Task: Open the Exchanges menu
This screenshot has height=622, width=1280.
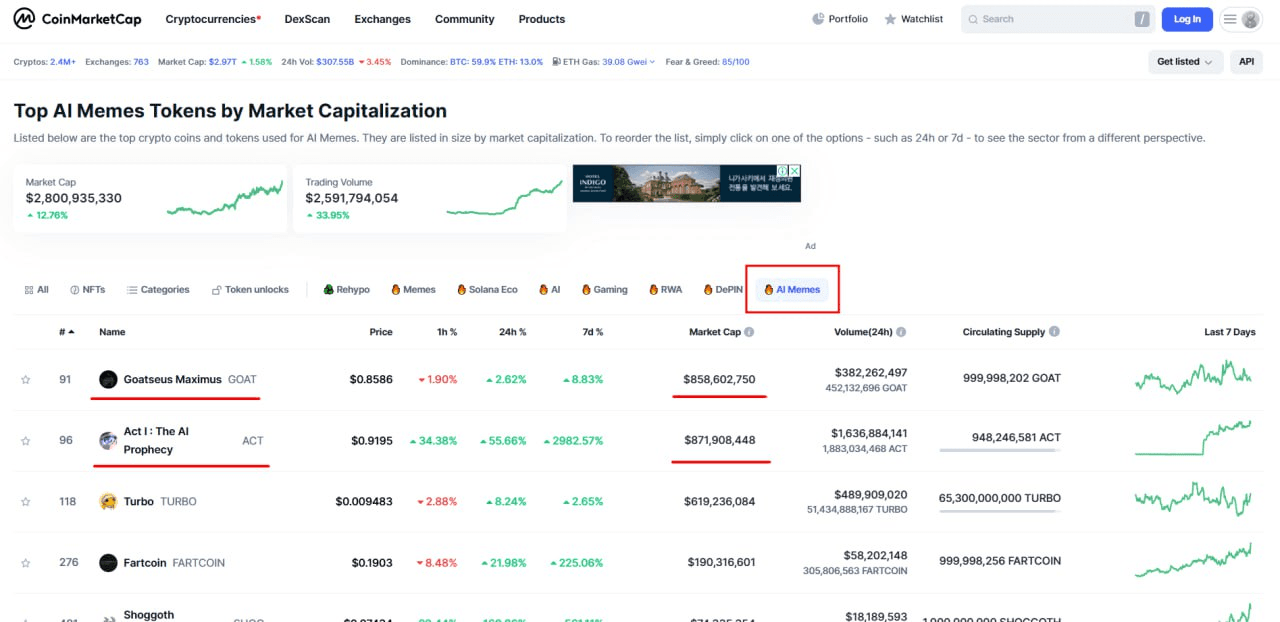Action: [x=382, y=19]
